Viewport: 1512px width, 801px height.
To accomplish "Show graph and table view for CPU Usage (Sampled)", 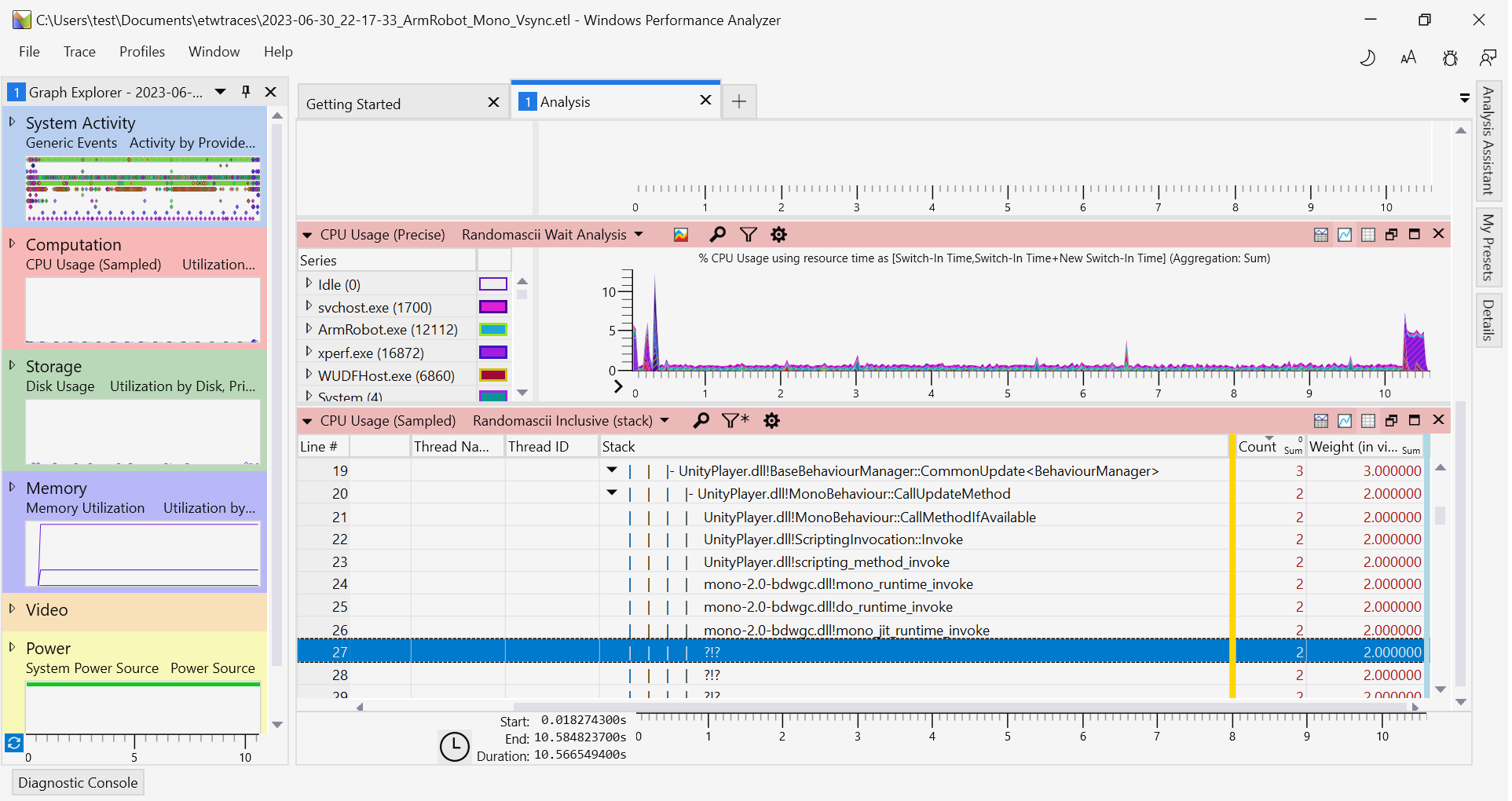I will coord(1321,421).
